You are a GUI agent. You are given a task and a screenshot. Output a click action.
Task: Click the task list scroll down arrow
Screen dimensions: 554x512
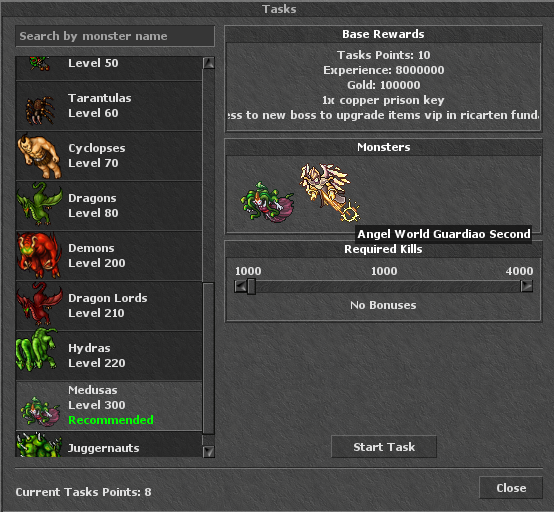click(x=209, y=451)
